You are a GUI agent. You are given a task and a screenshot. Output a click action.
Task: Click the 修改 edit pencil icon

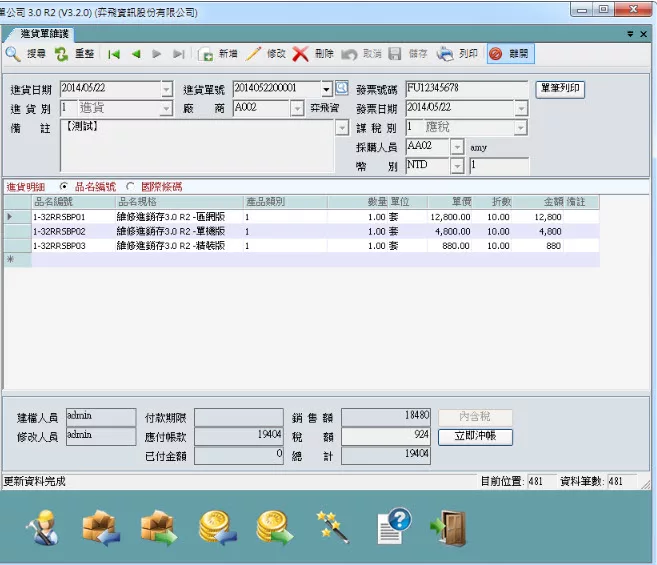point(254,54)
